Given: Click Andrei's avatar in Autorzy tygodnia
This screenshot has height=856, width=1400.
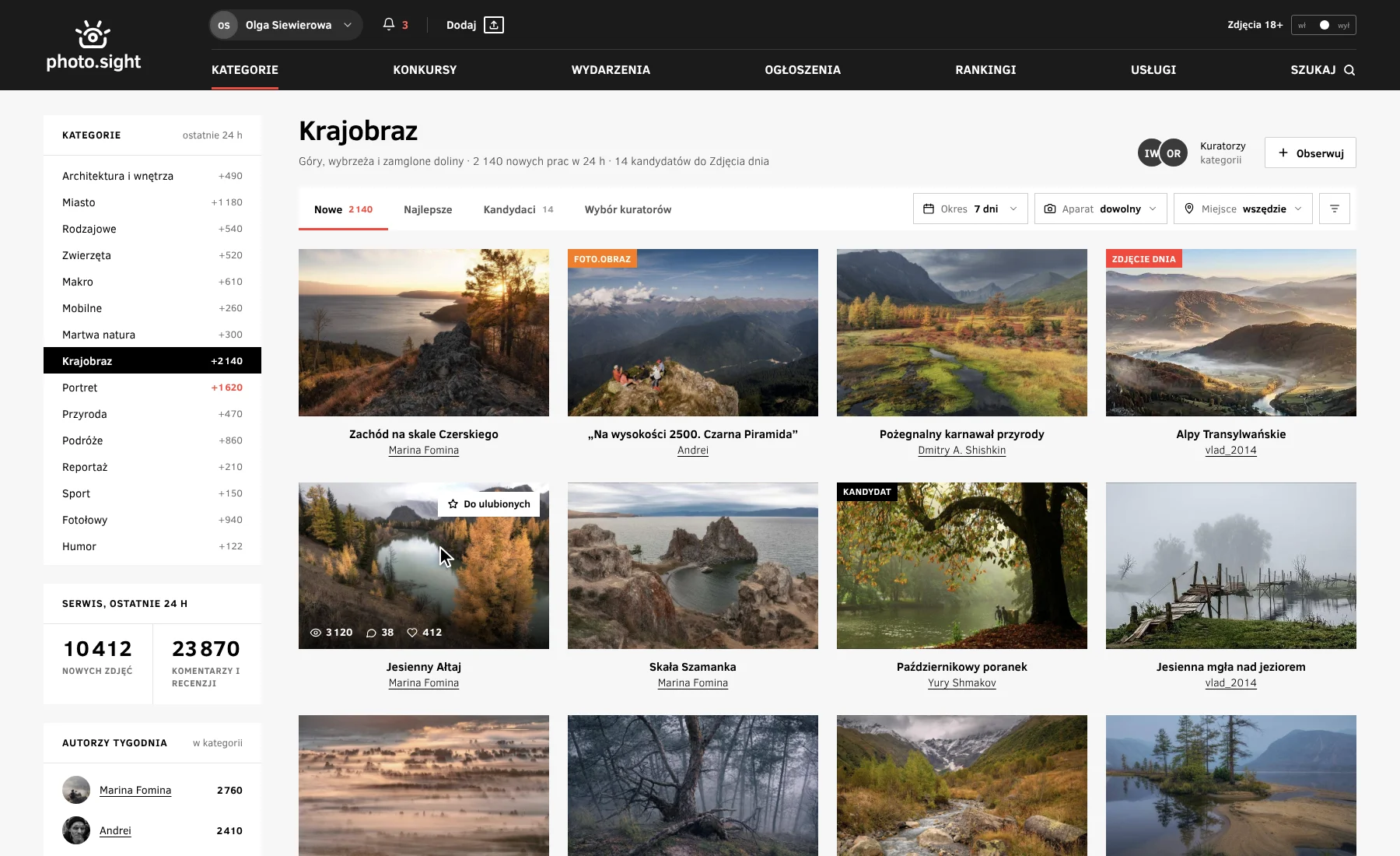Looking at the screenshot, I should coord(76,830).
